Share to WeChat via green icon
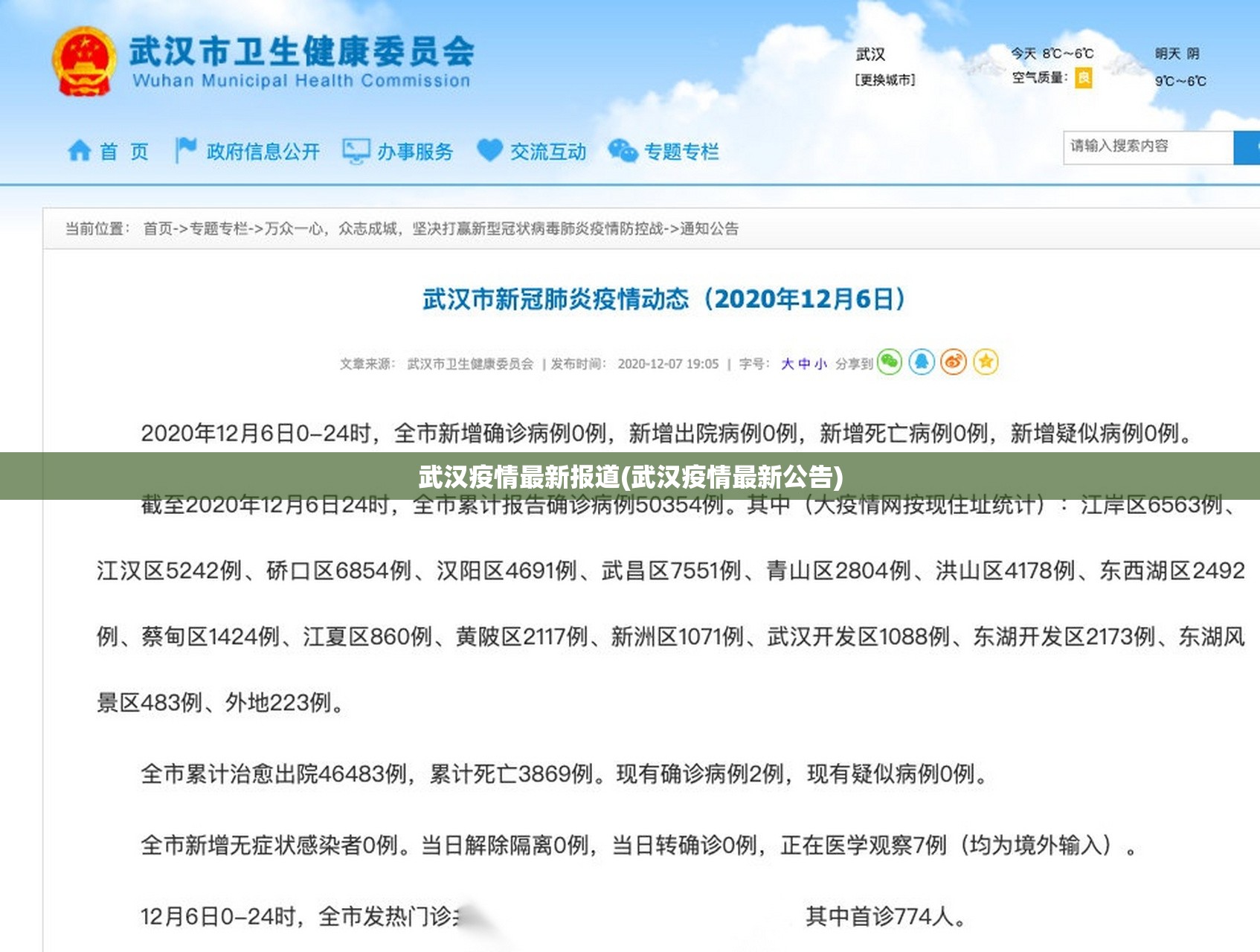1260x952 pixels. (x=890, y=362)
